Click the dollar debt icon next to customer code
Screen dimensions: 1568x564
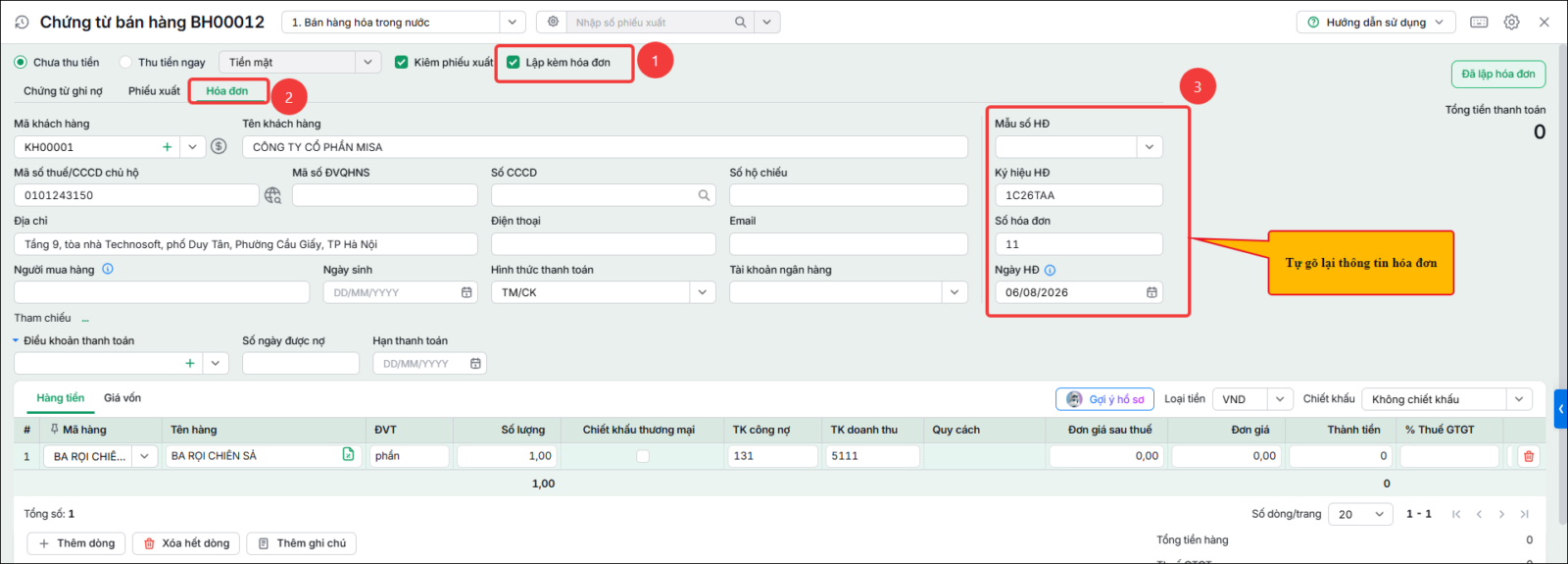(219, 146)
